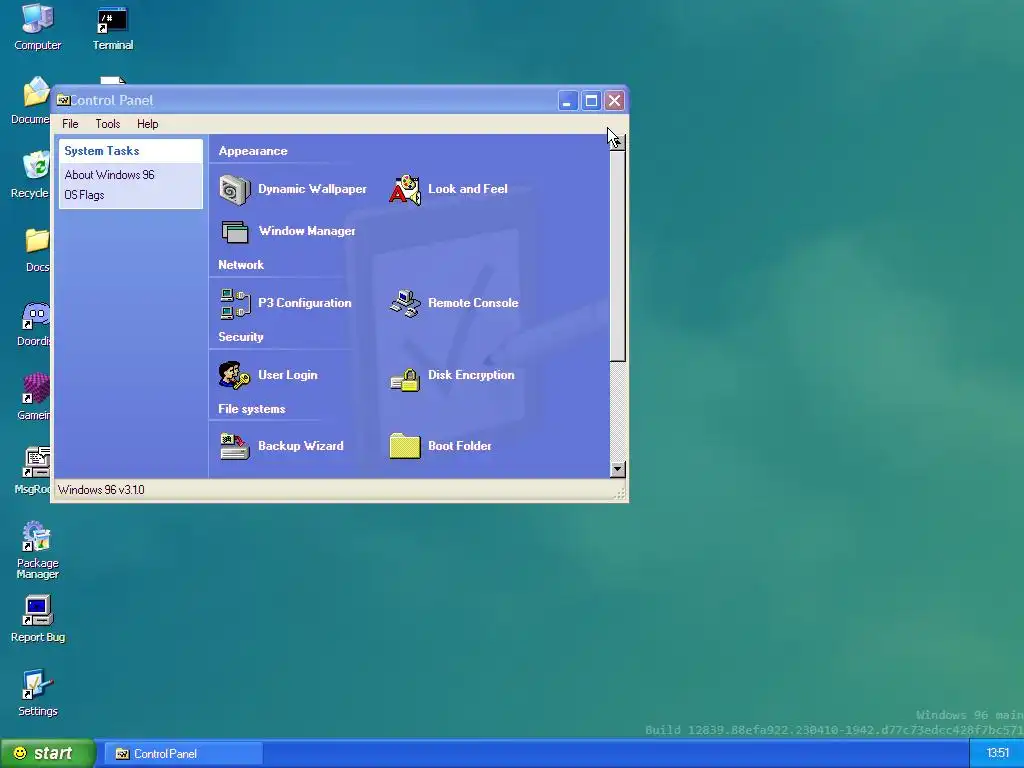Open the File menu
1024x768 pixels.
(70, 124)
